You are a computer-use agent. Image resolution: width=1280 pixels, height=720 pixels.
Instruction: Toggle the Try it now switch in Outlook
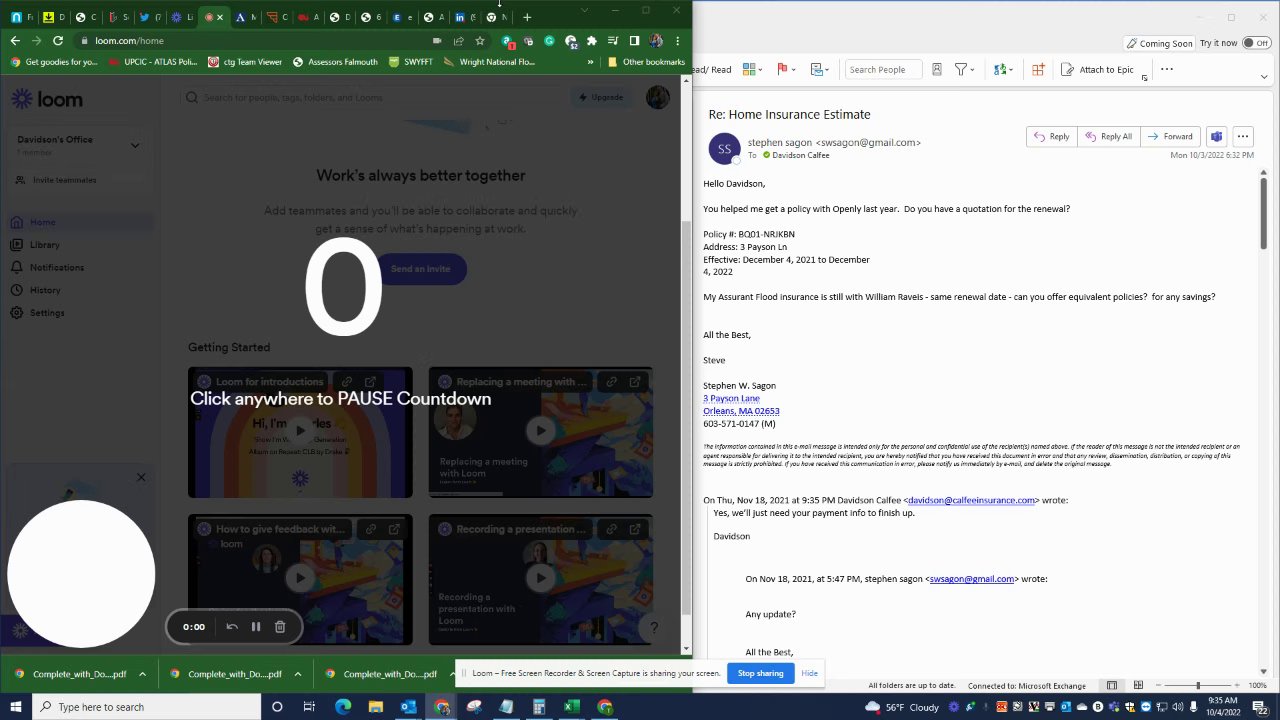tap(1256, 43)
